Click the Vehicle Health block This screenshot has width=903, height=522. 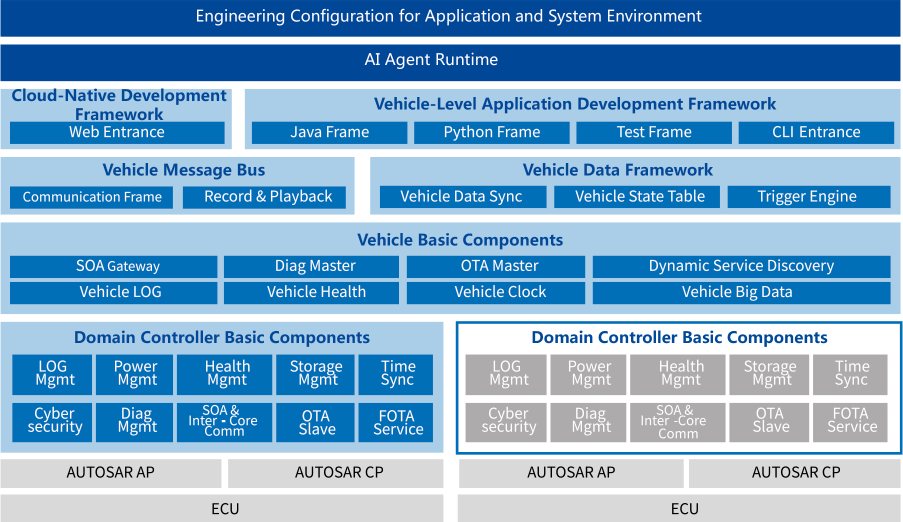(312, 293)
